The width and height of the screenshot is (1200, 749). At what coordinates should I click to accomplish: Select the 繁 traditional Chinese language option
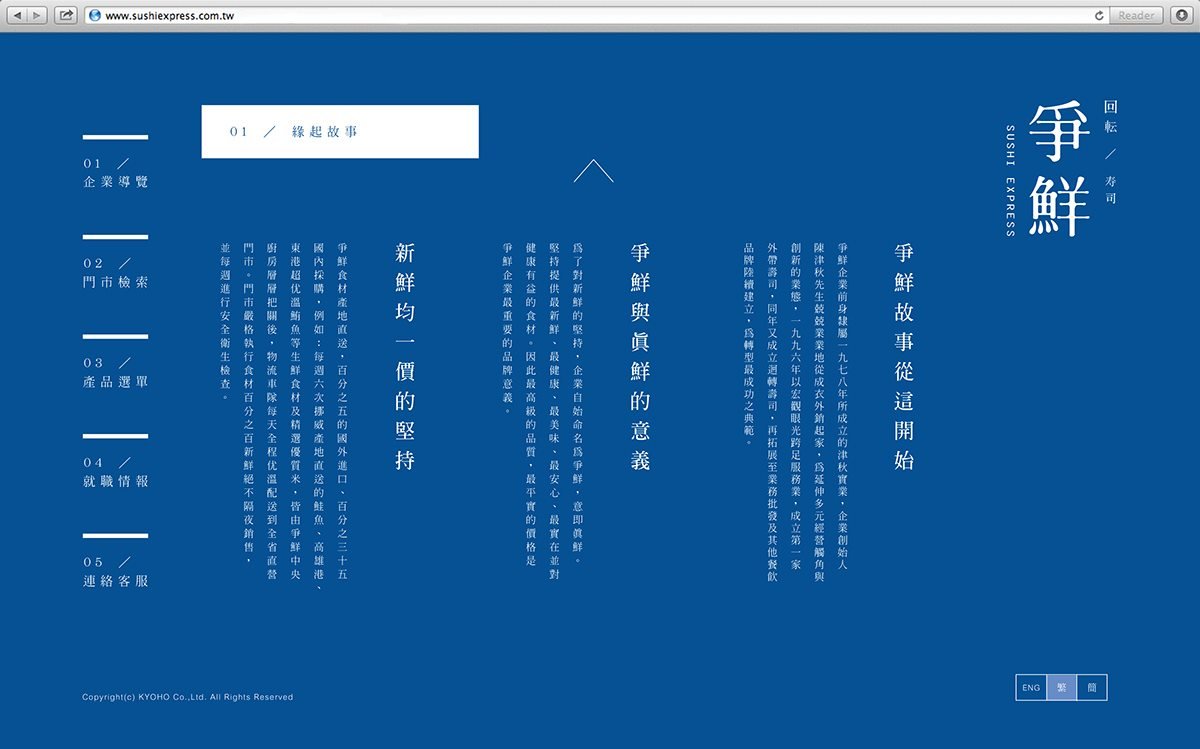tap(1061, 688)
